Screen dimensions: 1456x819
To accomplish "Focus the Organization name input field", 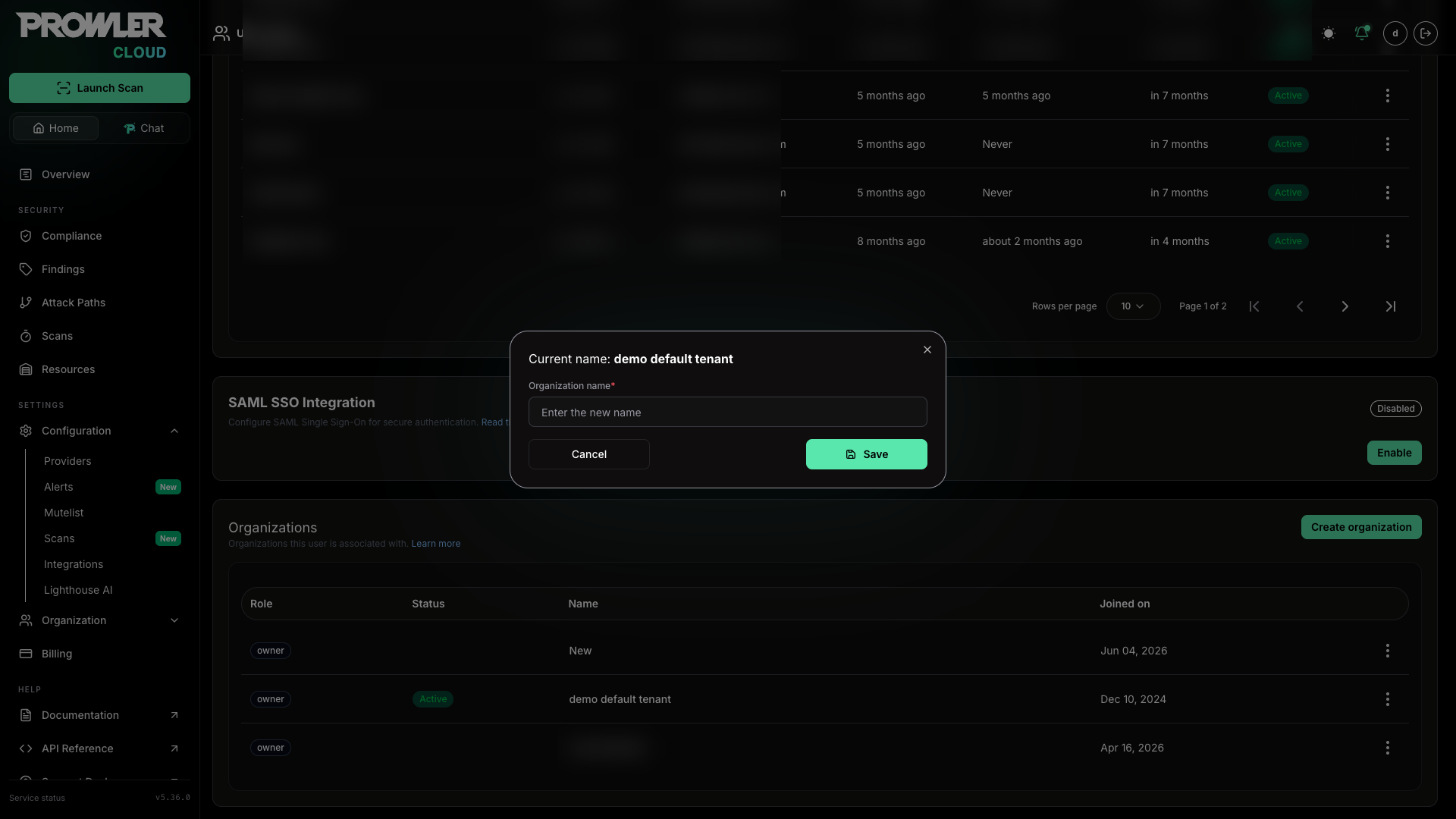I will pos(728,412).
